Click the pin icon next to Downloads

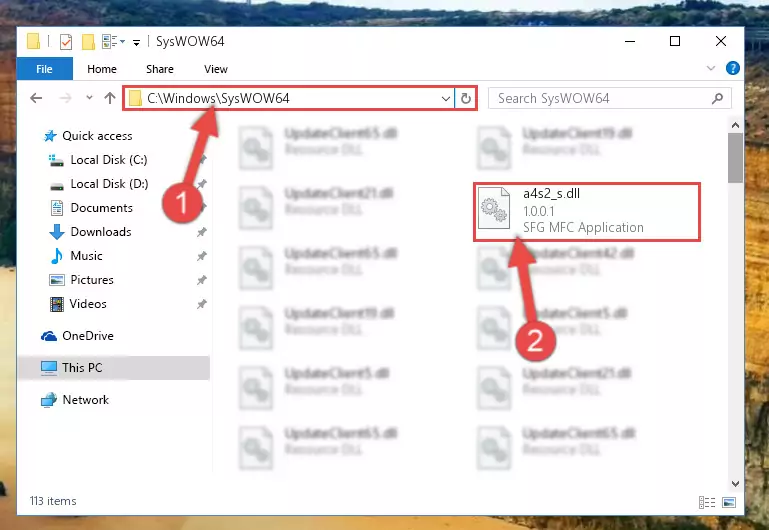click(x=202, y=232)
